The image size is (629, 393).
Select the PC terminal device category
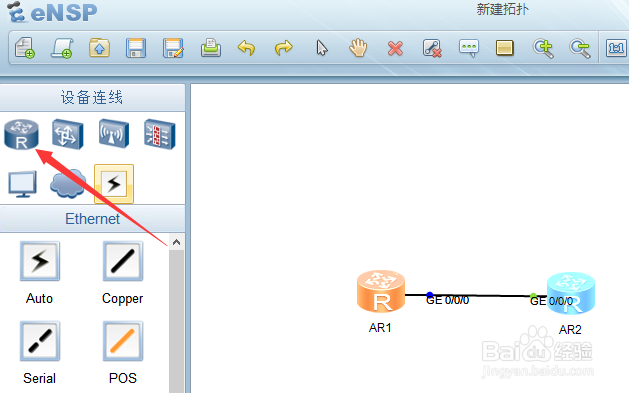[x=22, y=184]
